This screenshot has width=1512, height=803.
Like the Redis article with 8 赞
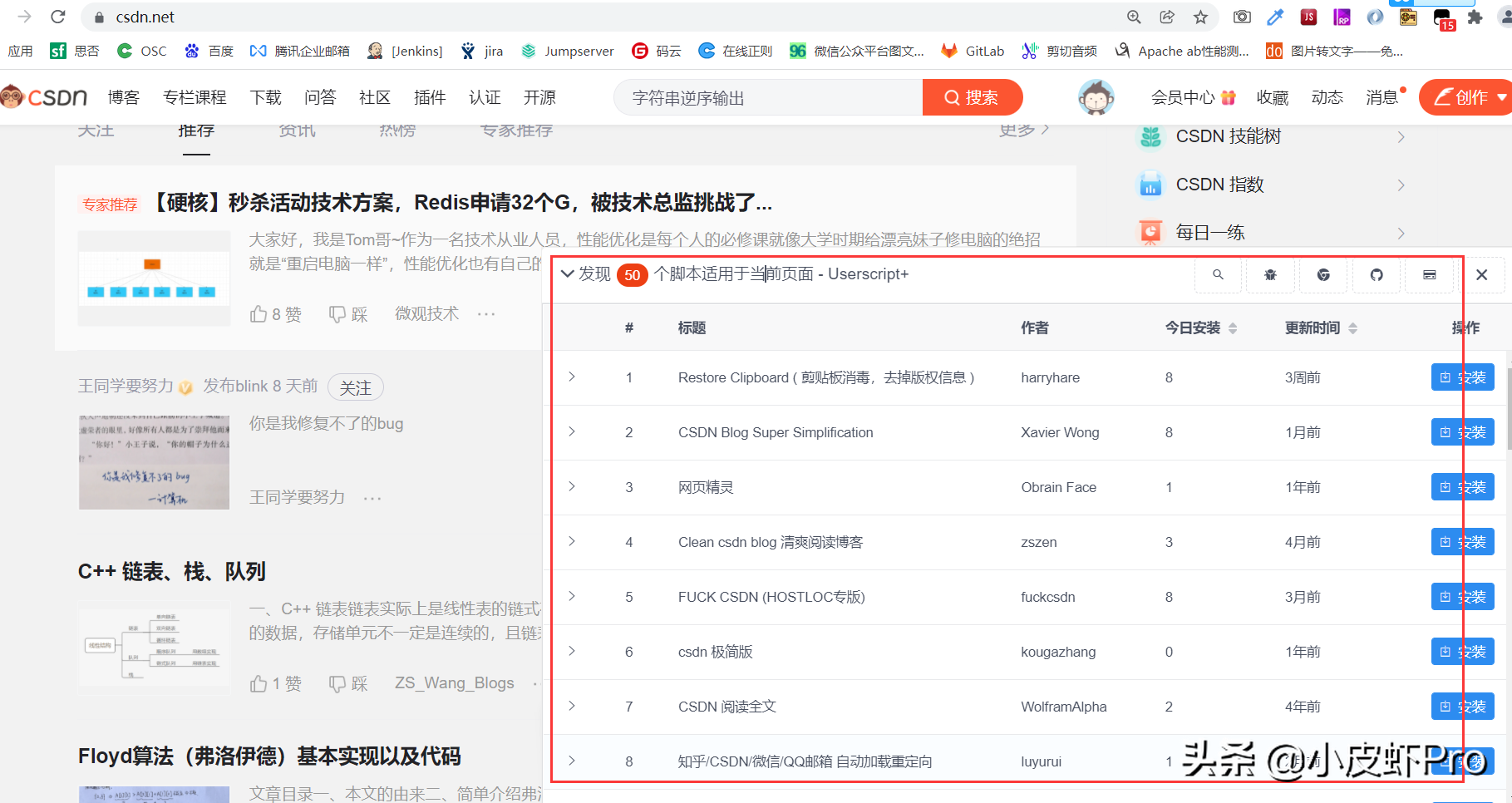coord(275,314)
